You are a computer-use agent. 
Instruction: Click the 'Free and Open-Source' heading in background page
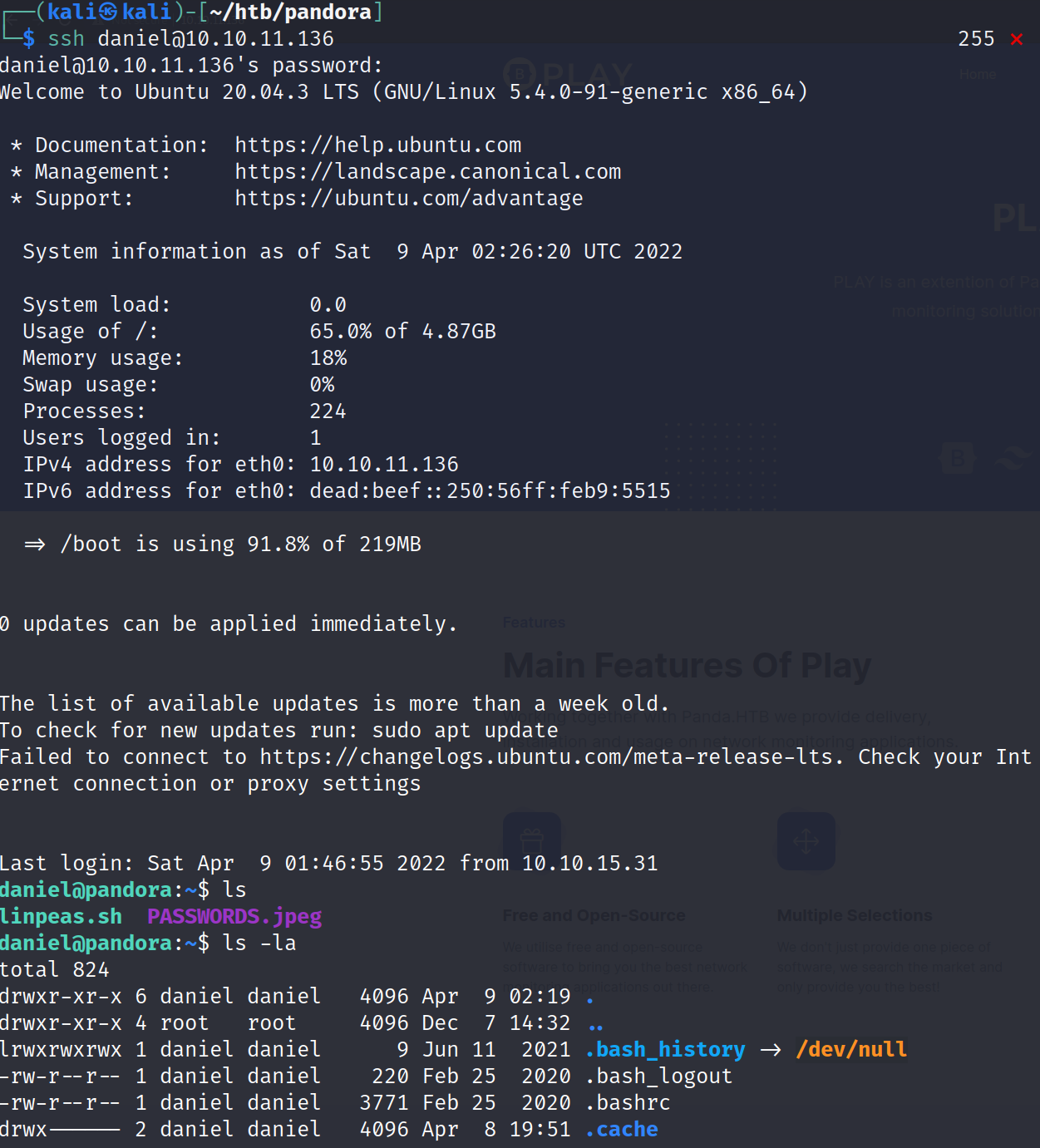pyautogui.click(x=594, y=915)
